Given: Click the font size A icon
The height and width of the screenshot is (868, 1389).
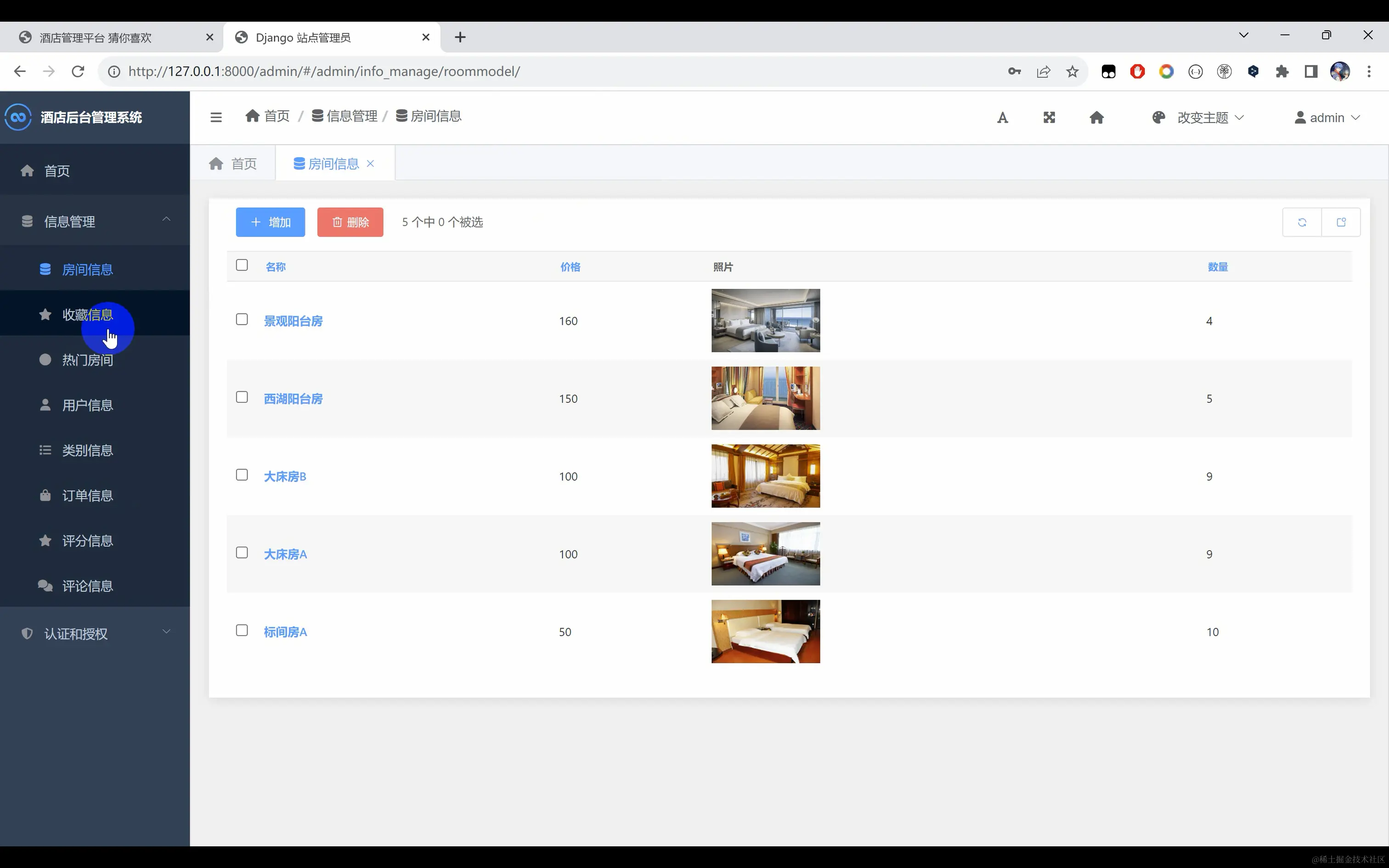Looking at the screenshot, I should click(x=1002, y=118).
